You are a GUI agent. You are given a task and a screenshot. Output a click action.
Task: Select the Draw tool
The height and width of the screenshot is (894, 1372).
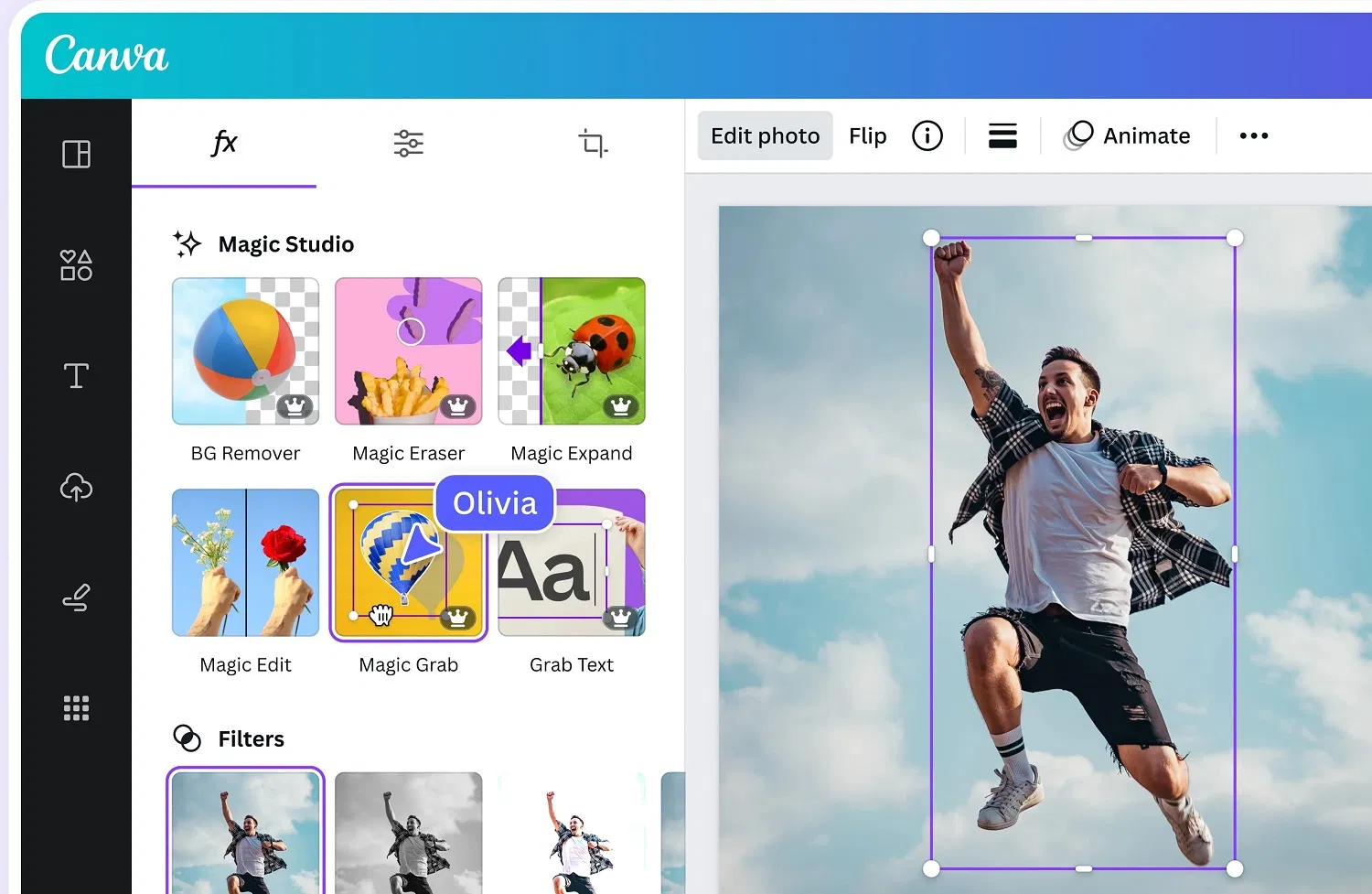point(76,598)
